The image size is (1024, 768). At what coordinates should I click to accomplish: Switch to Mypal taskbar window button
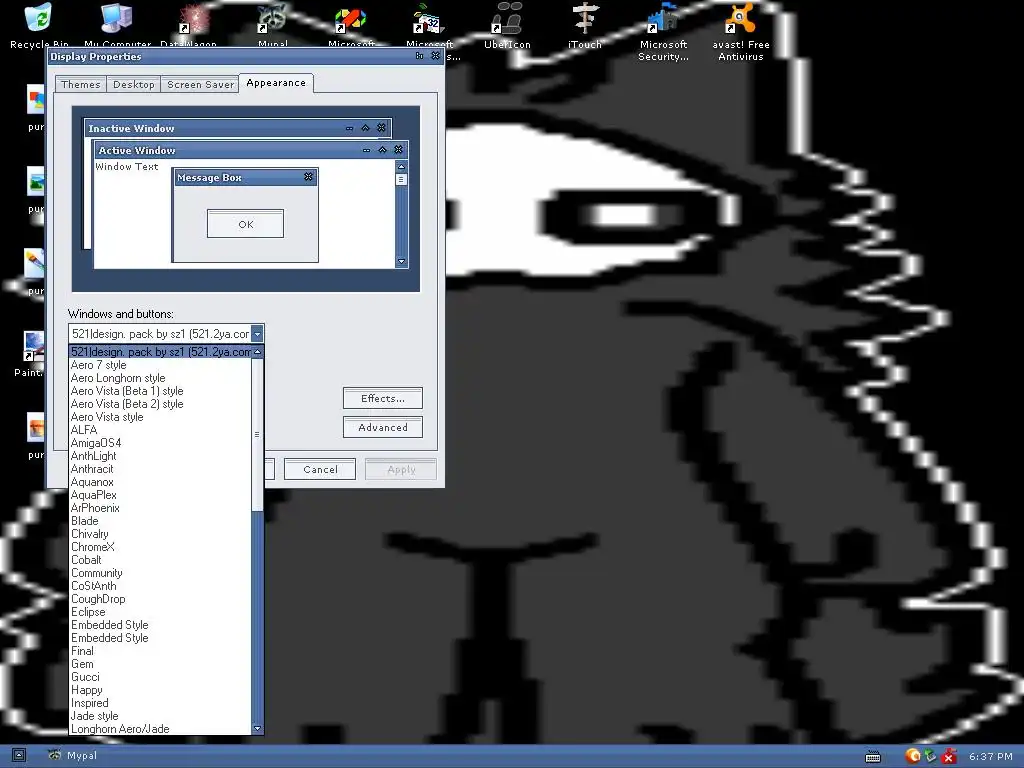pos(72,756)
